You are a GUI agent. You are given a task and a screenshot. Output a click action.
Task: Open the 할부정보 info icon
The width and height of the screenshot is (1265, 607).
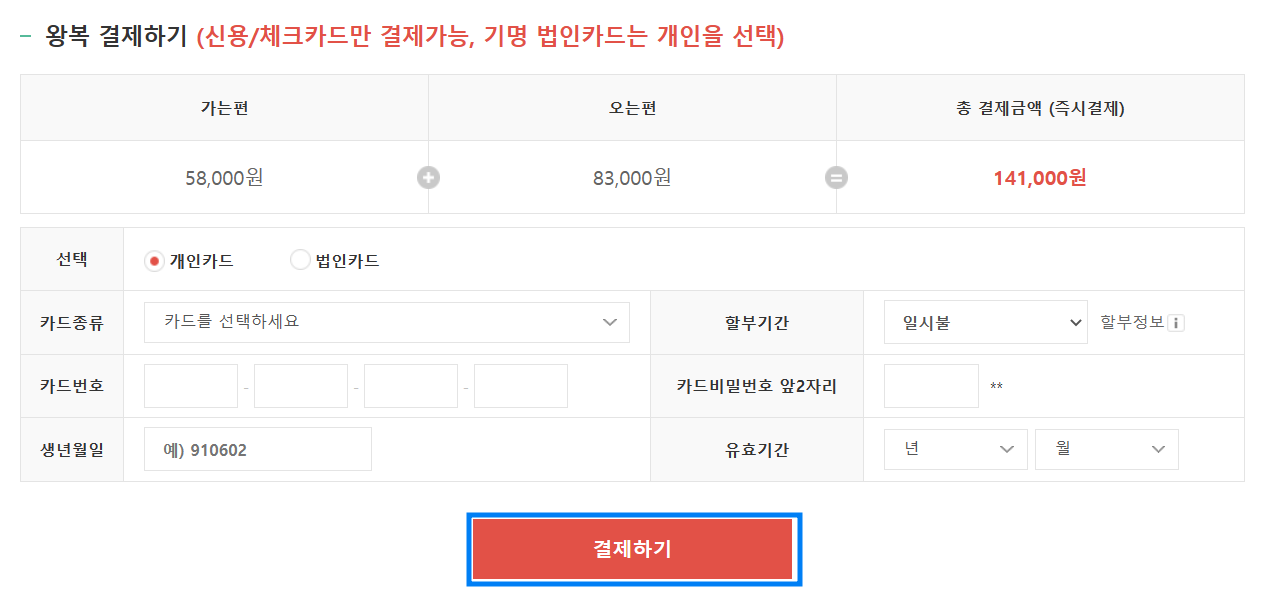pos(1178,322)
